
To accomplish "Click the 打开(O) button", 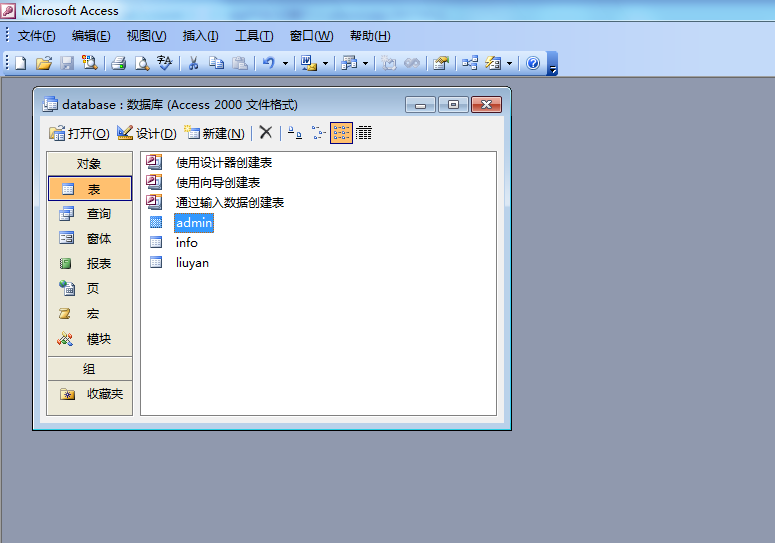I will click(x=79, y=133).
